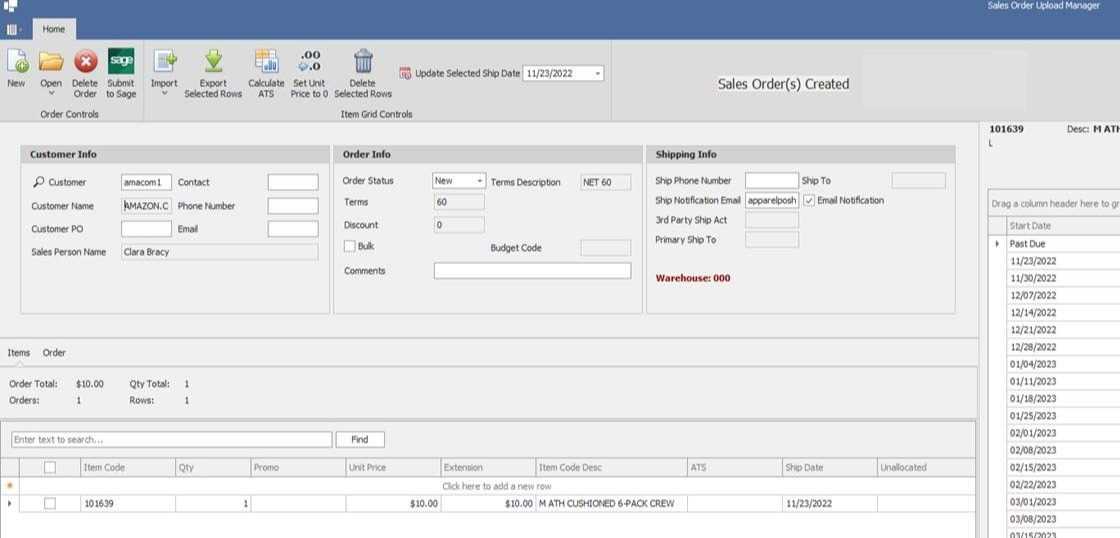Check the select-all checkbox in grid header
This screenshot has width=1120, height=538.
pos(49,467)
